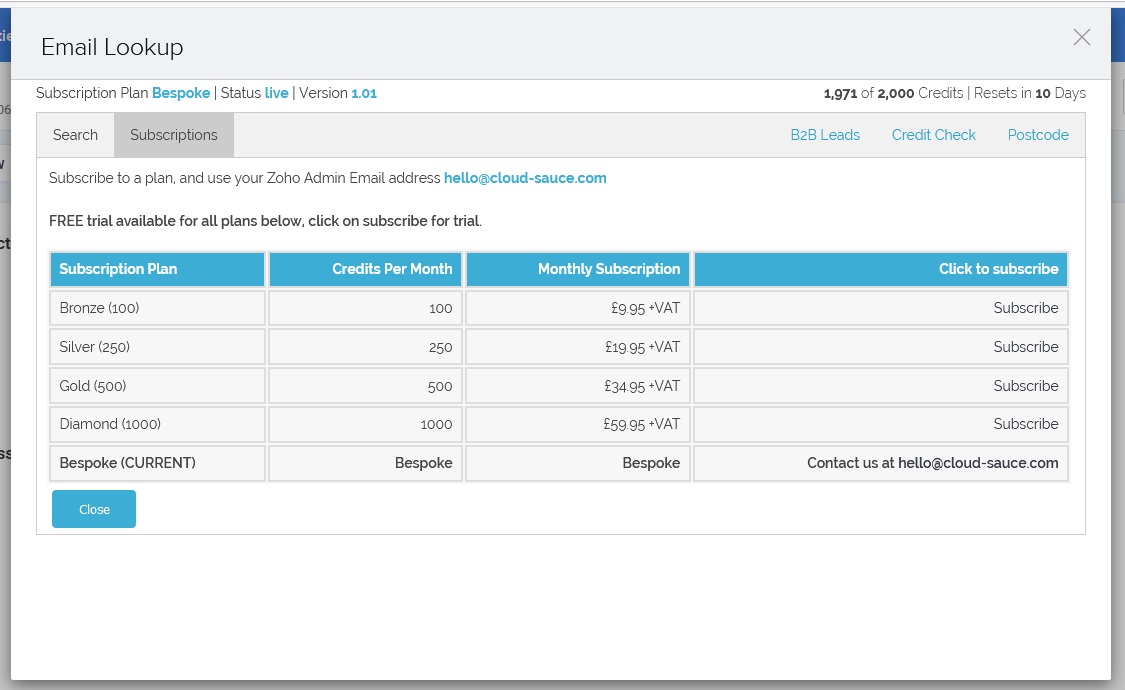Select the Bespoke (CURRENT) plan cell
Image resolution: width=1125 pixels, height=690 pixels.
click(158, 463)
